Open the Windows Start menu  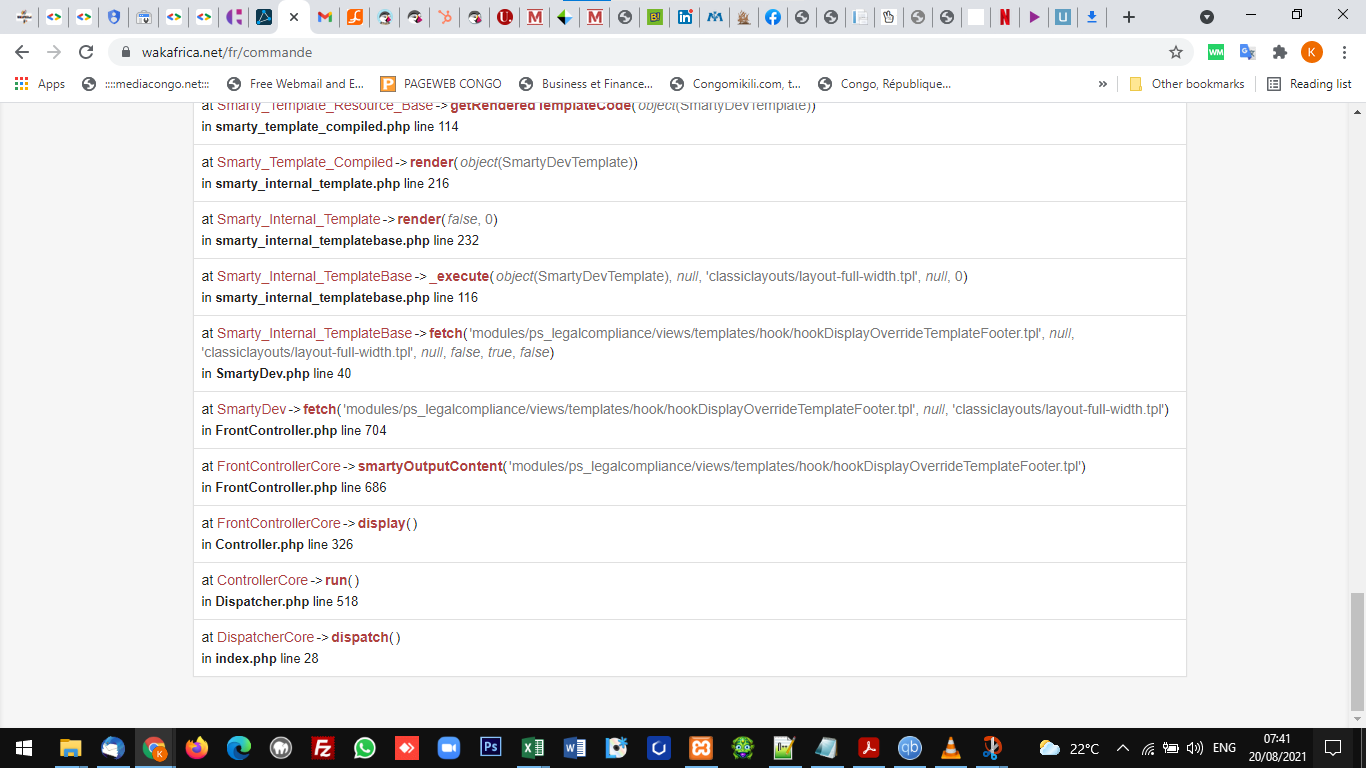24,748
